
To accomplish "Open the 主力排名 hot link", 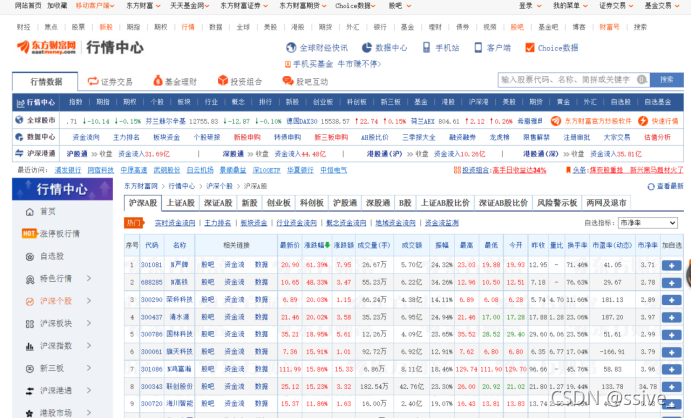I will [x=218, y=223].
